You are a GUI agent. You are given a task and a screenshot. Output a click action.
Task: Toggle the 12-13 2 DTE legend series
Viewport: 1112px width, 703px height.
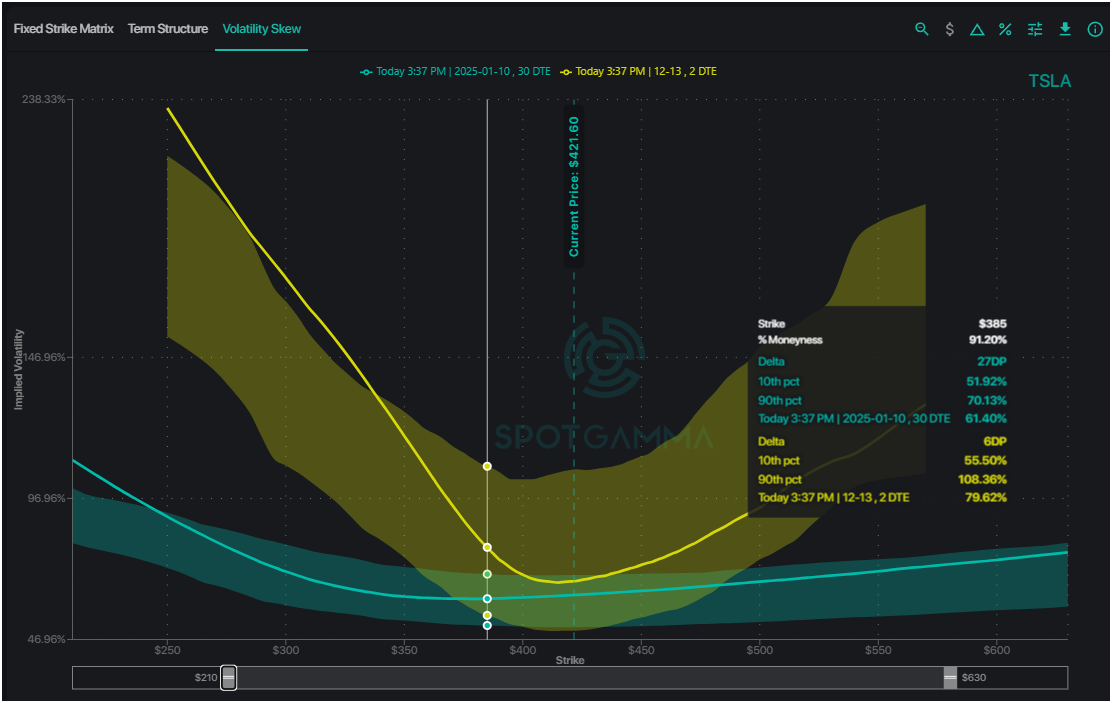pos(638,72)
